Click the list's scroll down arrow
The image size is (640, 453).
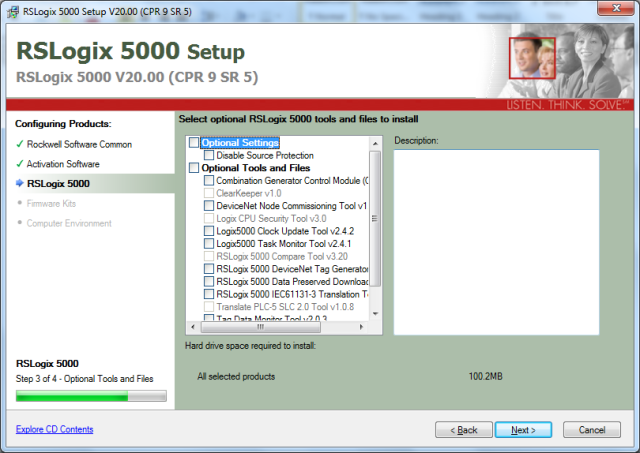[x=375, y=314]
